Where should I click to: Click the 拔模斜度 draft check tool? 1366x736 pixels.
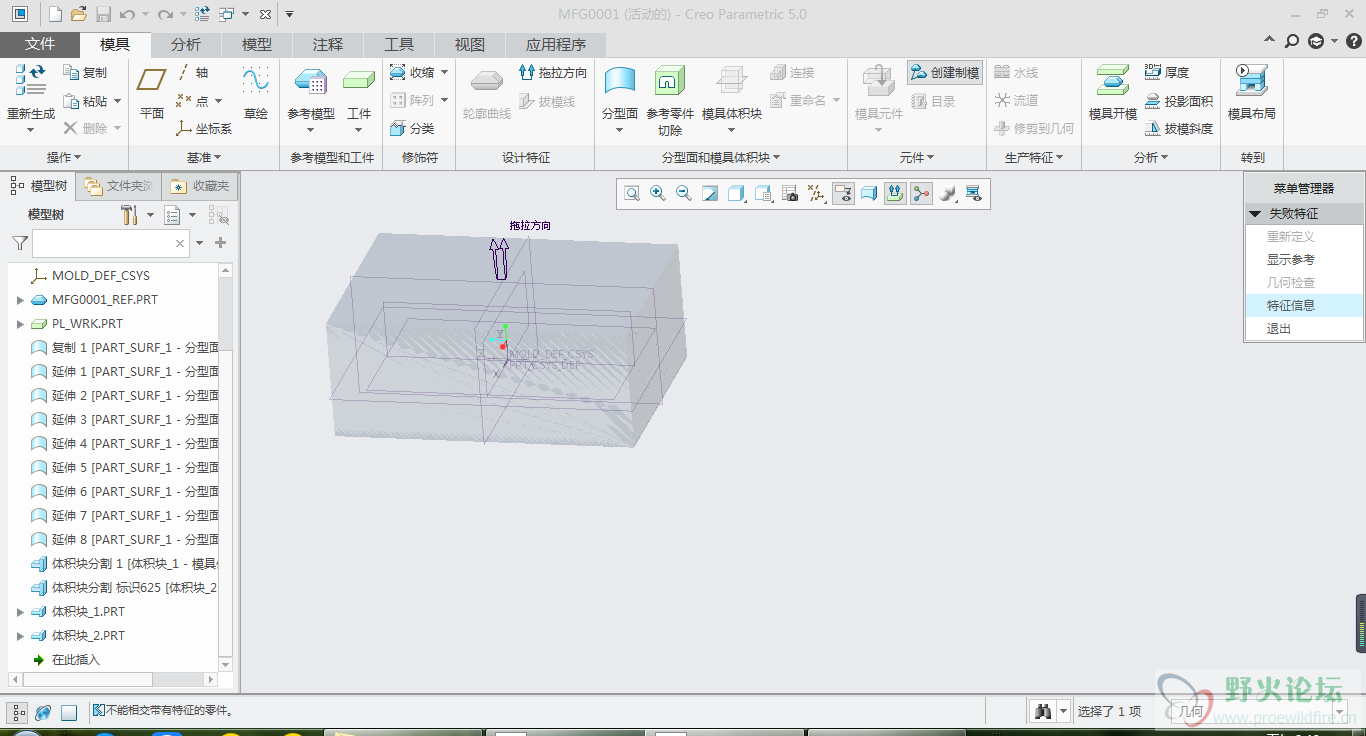1179,129
